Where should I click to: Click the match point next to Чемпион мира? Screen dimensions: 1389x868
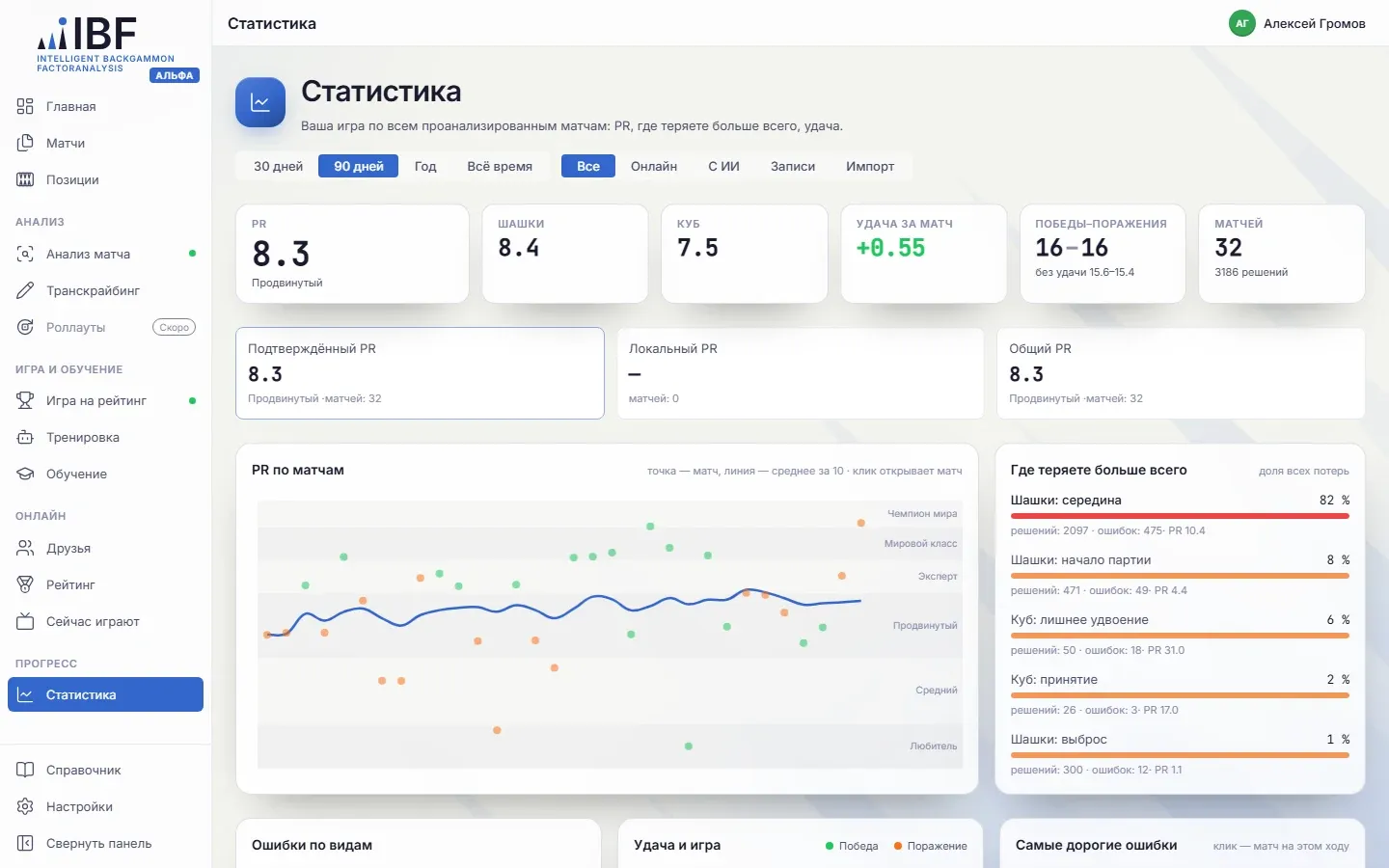(x=861, y=523)
